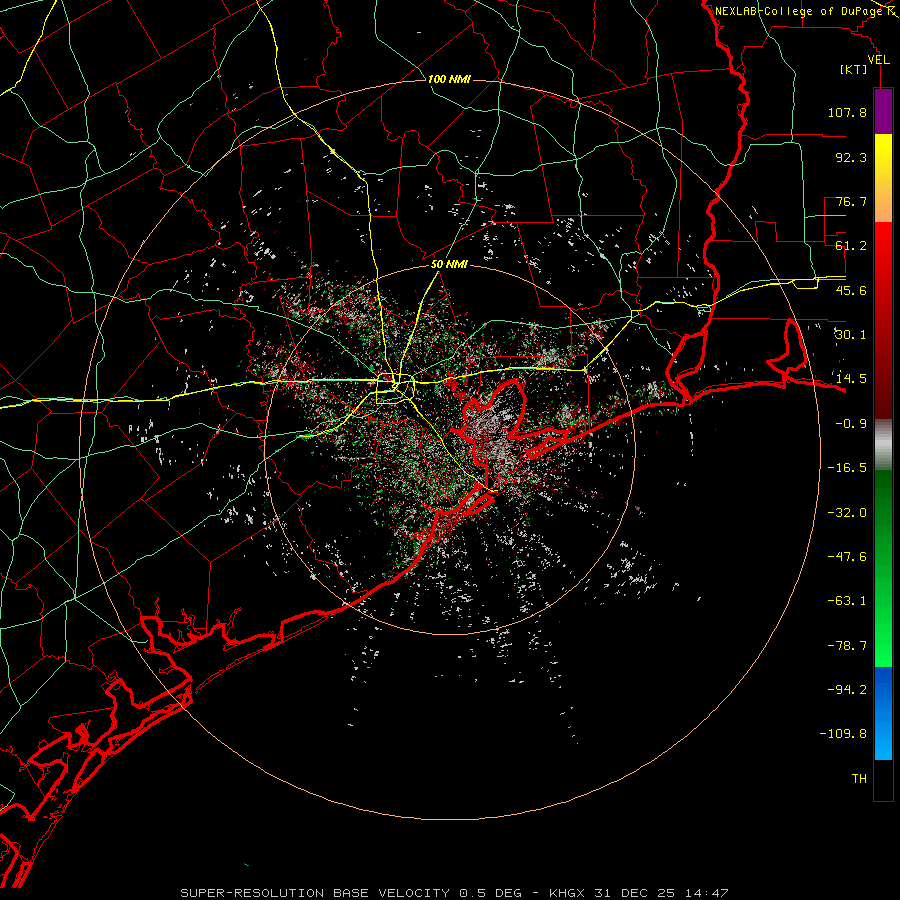Pick the red band of the velocity scale

(x=883, y=320)
